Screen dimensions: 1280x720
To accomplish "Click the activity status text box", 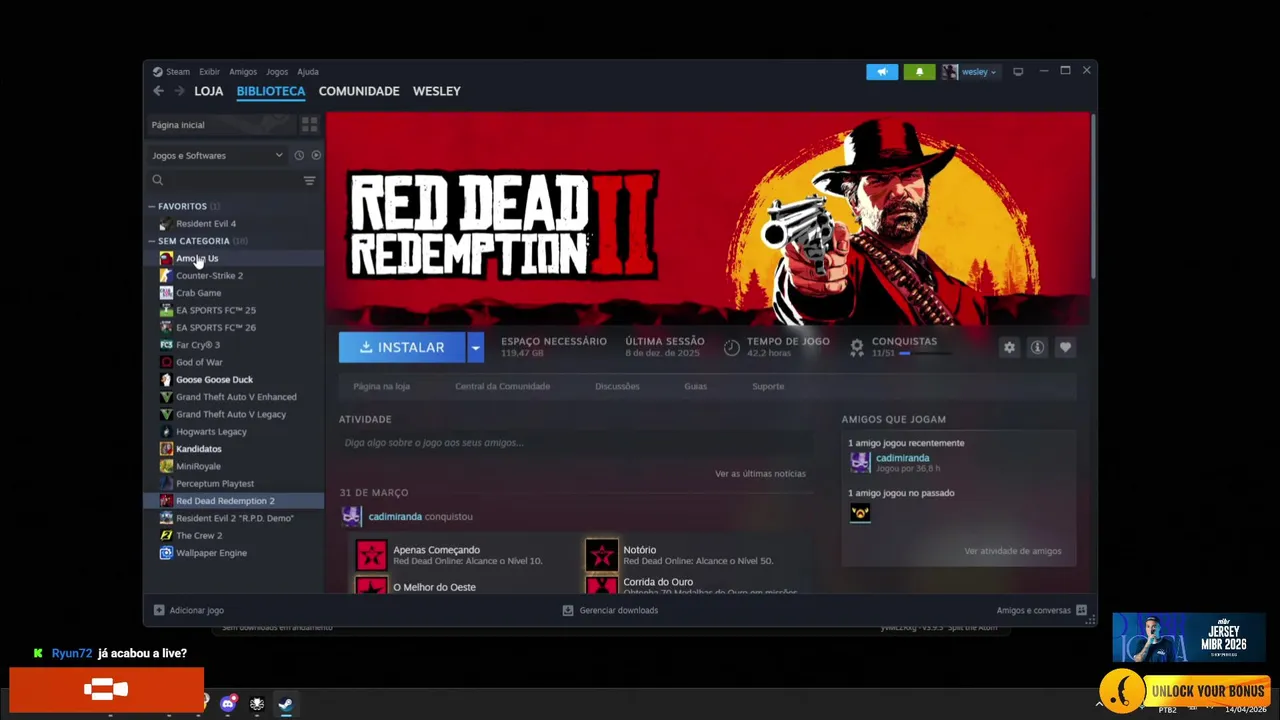I will point(575,442).
